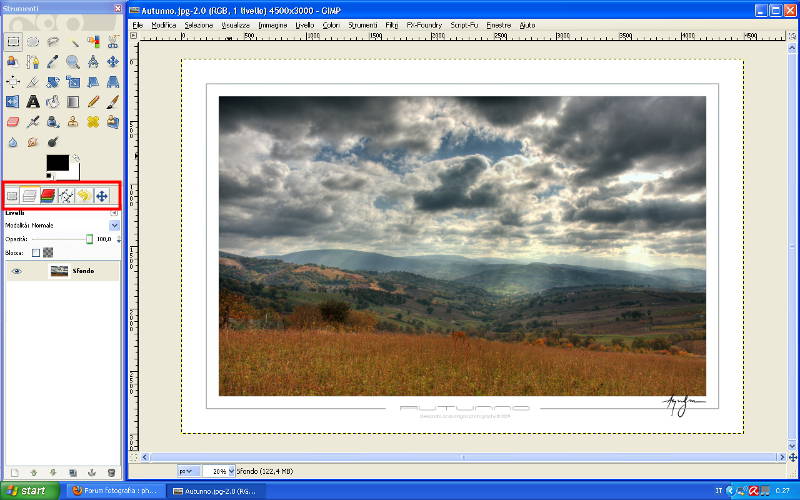800x500 pixels.
Task: Select the Blend gradient tool
Action: [73, 102]
